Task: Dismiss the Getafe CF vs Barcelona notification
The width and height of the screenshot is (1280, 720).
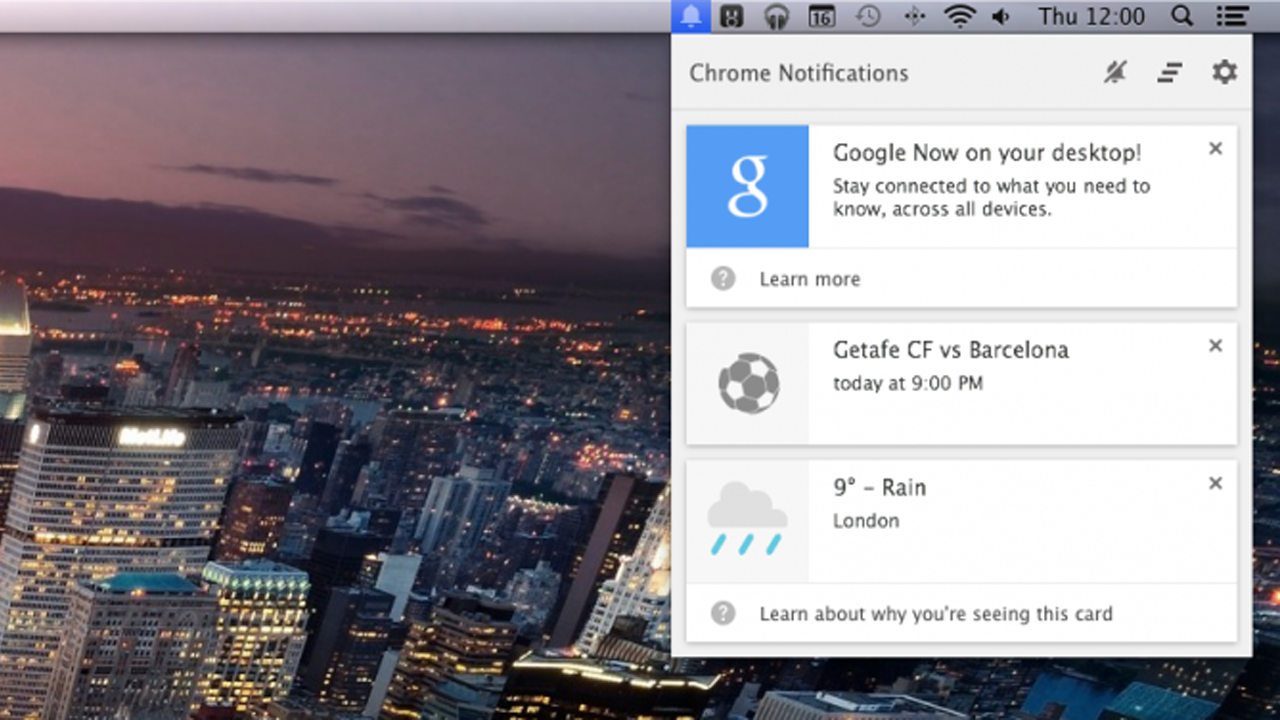Action: point(1215,346)
